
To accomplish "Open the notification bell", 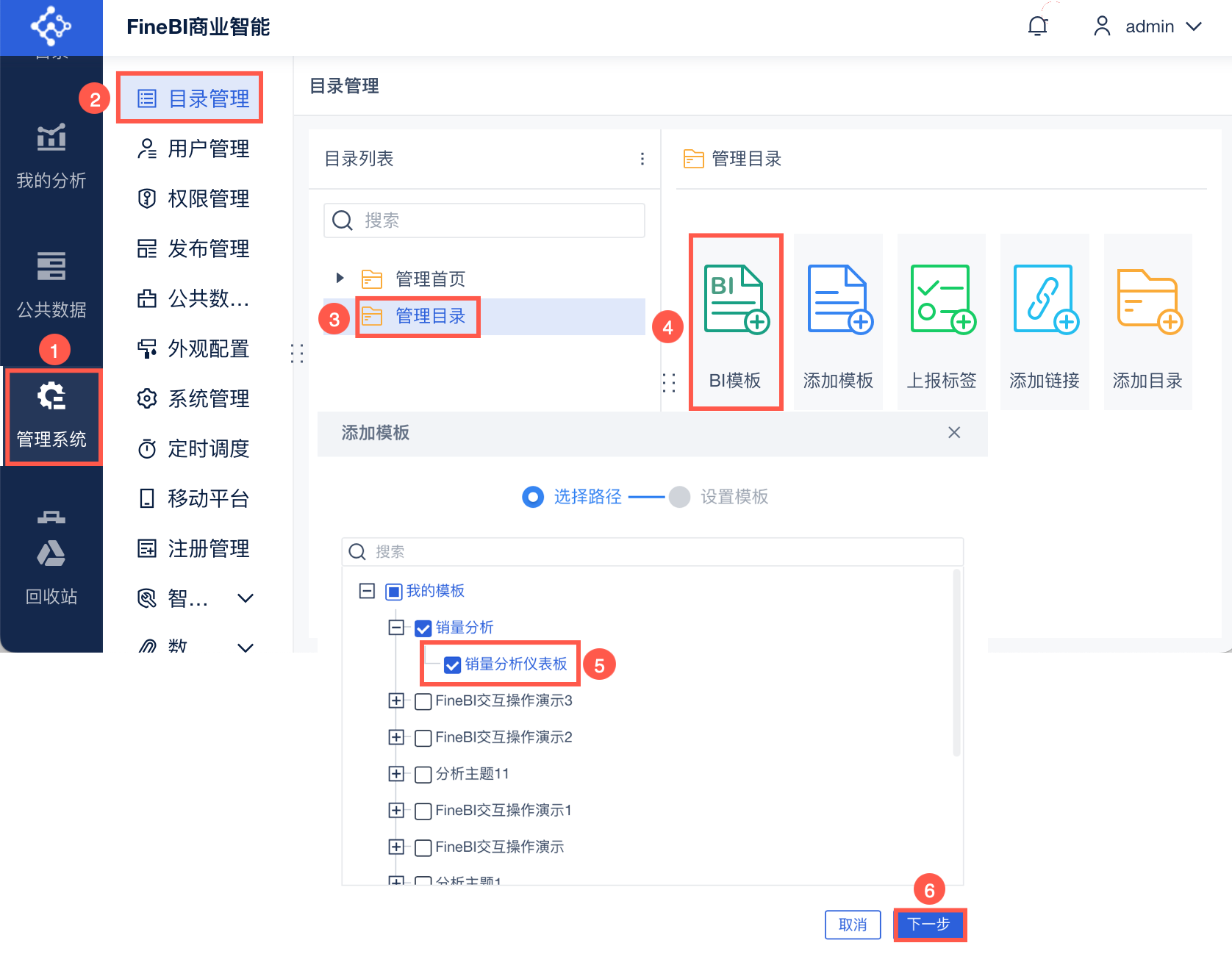I will pyautogui.click(x=1038, y=26).
